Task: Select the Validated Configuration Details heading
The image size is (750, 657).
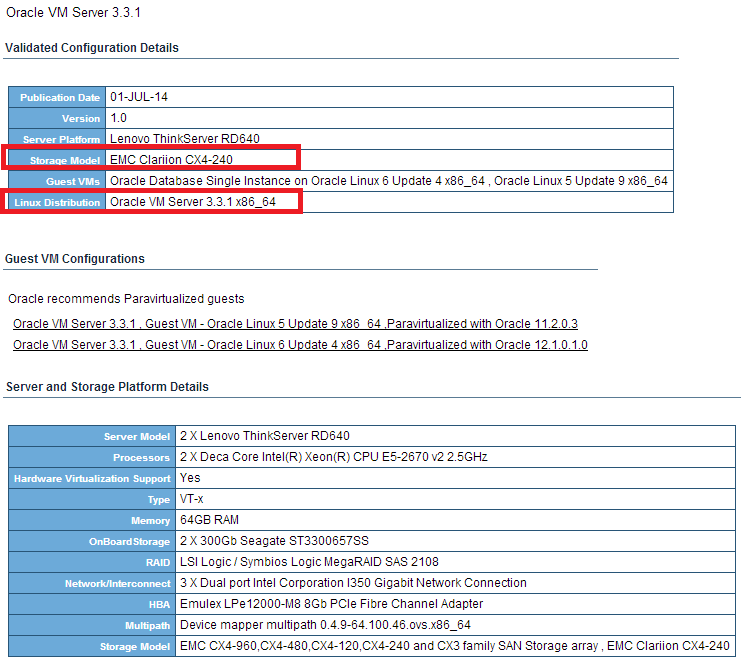Action: click(x=92, y=48)
